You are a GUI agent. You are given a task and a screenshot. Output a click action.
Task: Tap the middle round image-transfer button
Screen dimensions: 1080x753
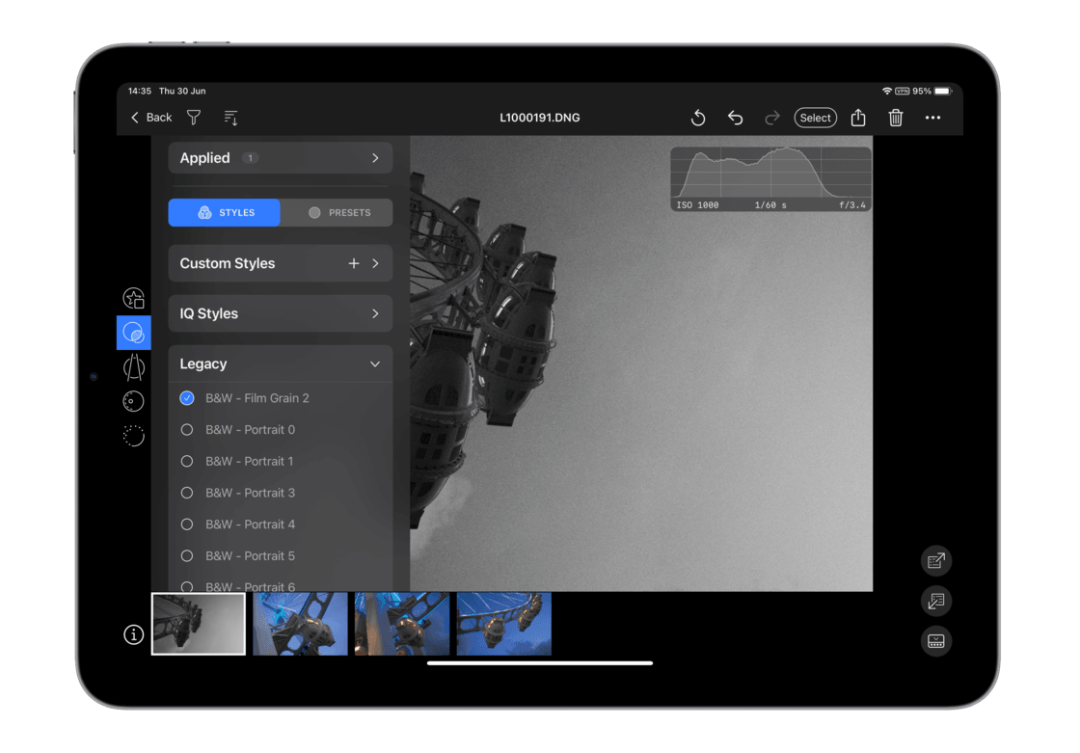[936, 601]
